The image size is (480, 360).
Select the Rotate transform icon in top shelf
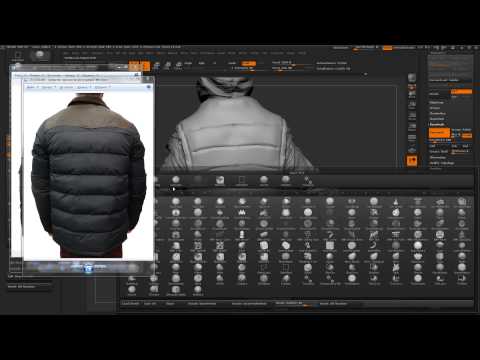179,66
